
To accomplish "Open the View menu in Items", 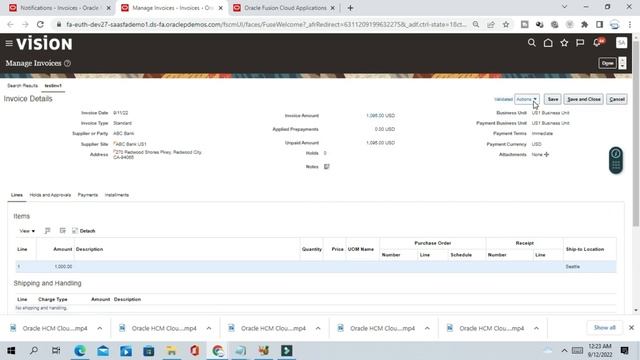I will [x=27, y=231].
